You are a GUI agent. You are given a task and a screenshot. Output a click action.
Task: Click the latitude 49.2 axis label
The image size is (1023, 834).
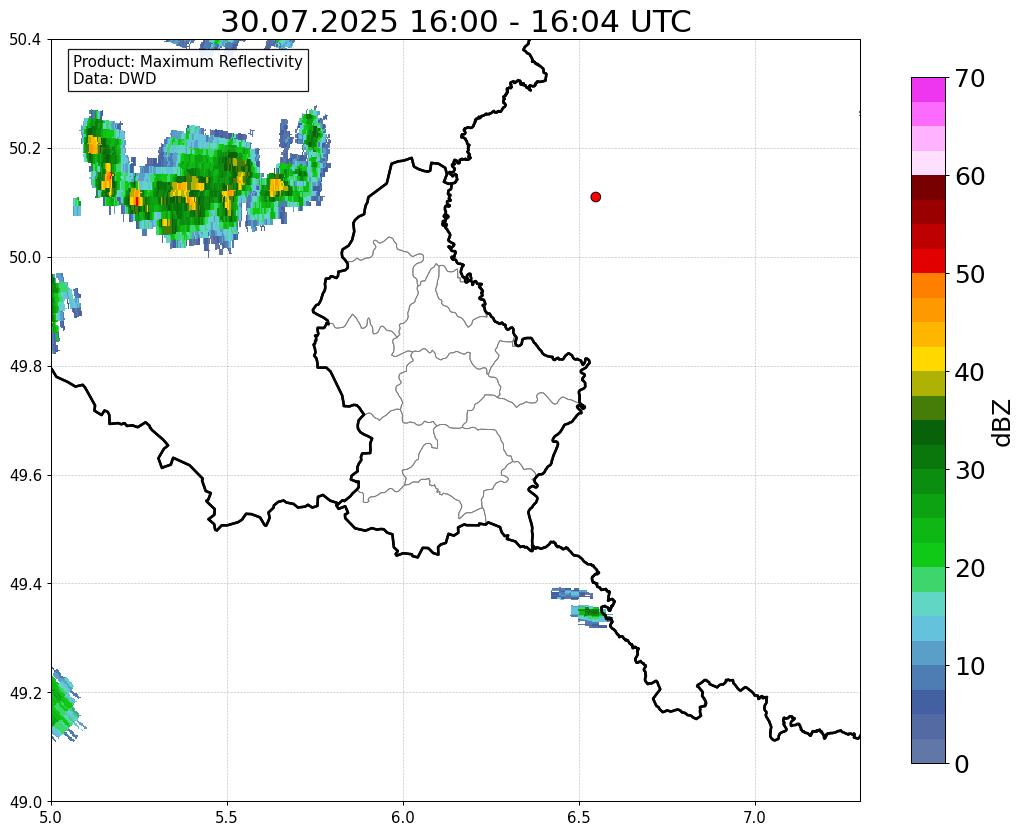[25, 693]
